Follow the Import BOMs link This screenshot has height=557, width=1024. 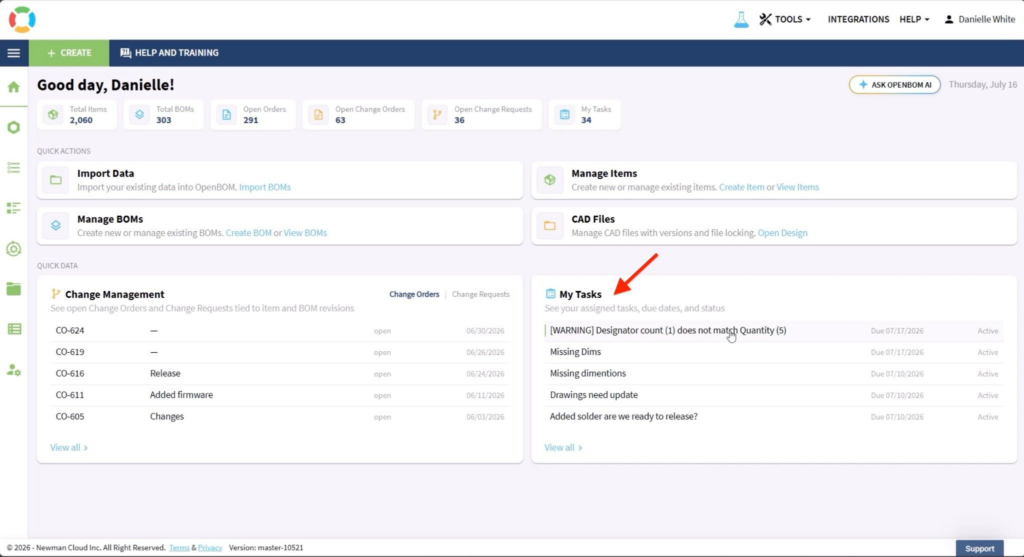click(264, 187)
